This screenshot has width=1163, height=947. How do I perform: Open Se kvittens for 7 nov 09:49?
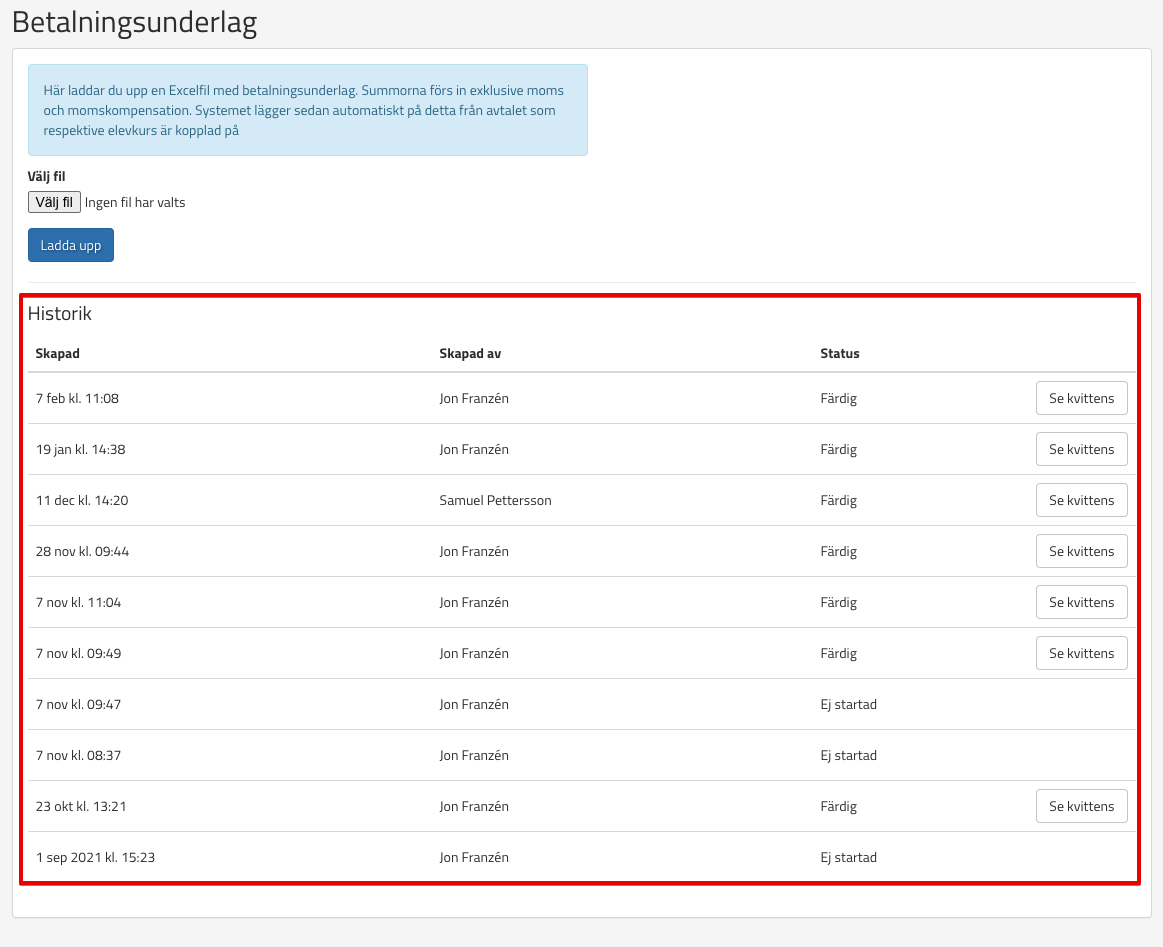point(1081,653)
